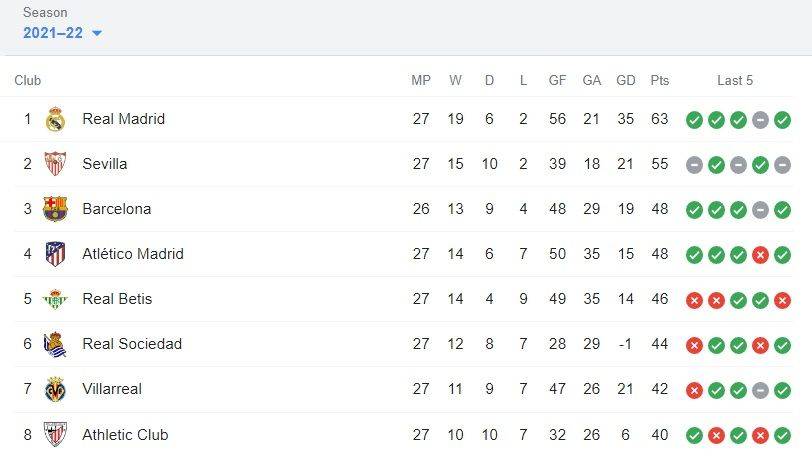Viewport: 812px width, 457px height.
Task: Click Atlético Madrid's red loss result icon
Action: [x=760, y=254]
